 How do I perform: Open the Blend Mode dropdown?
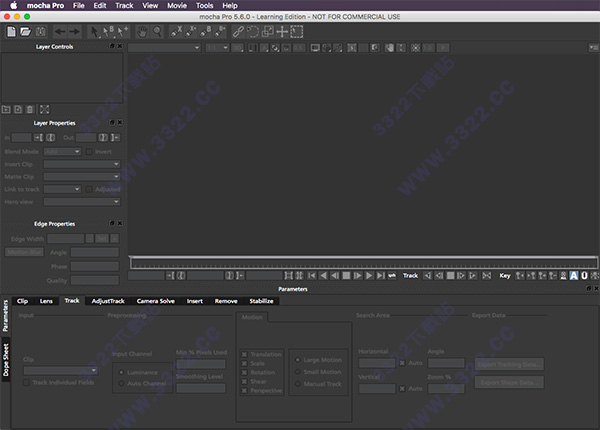pyautogui.click(x=62, y=152)
